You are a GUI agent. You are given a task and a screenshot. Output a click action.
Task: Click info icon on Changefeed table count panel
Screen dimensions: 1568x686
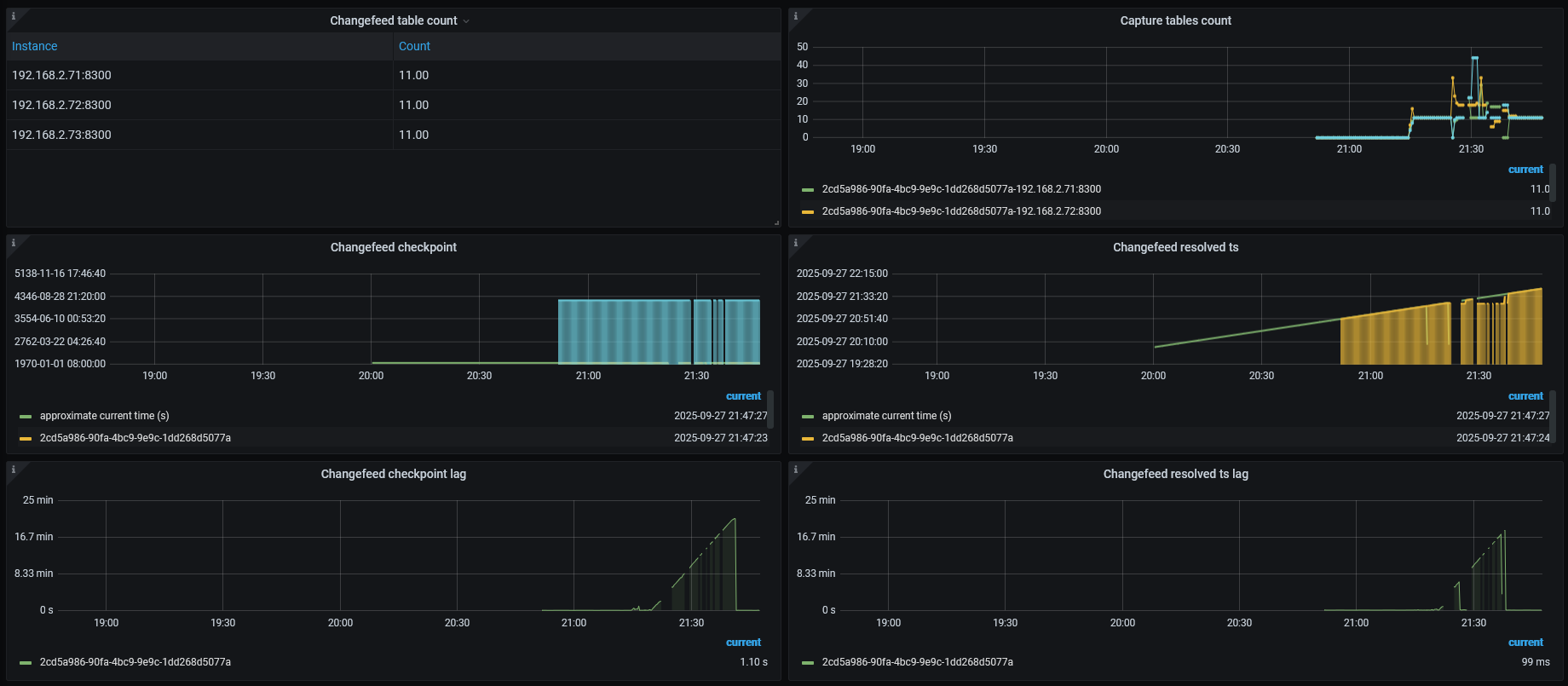click(14, 16)
